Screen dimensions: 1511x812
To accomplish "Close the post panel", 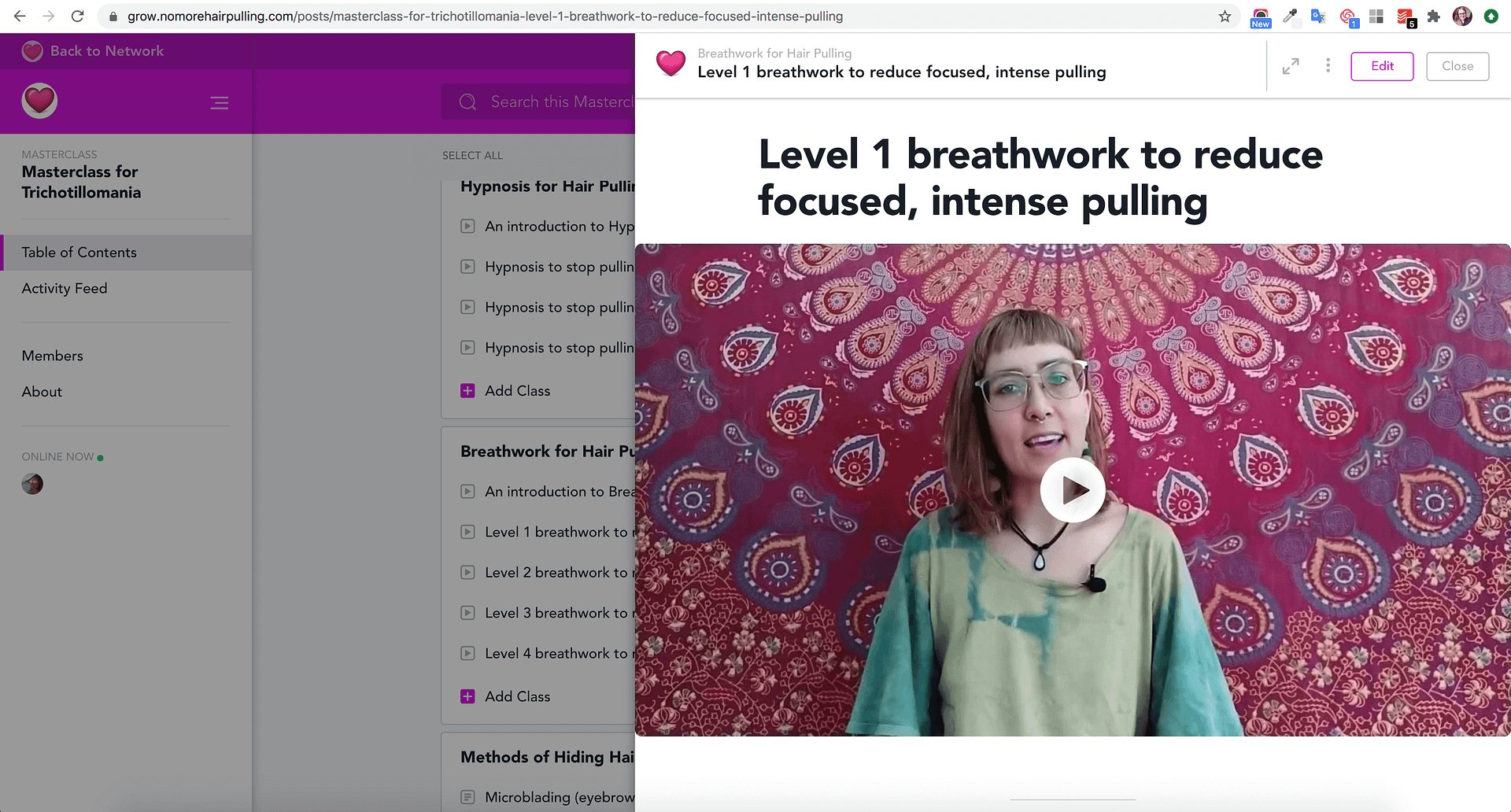I will (1457, 66).
